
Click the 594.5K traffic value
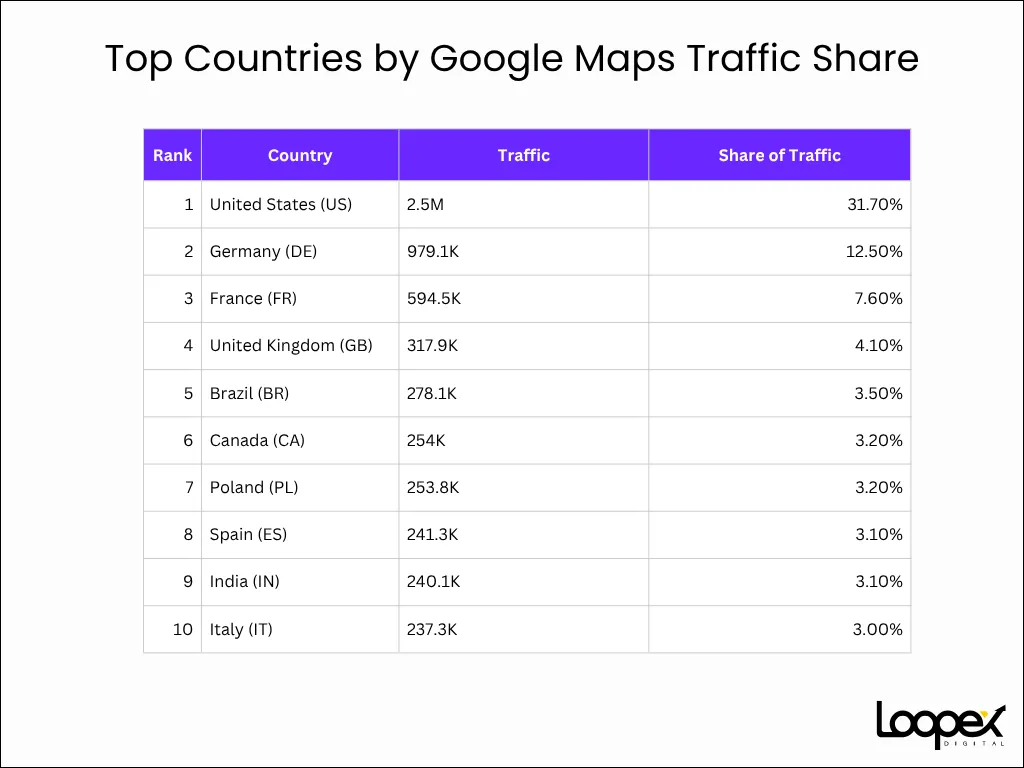[x=434, y=298]
